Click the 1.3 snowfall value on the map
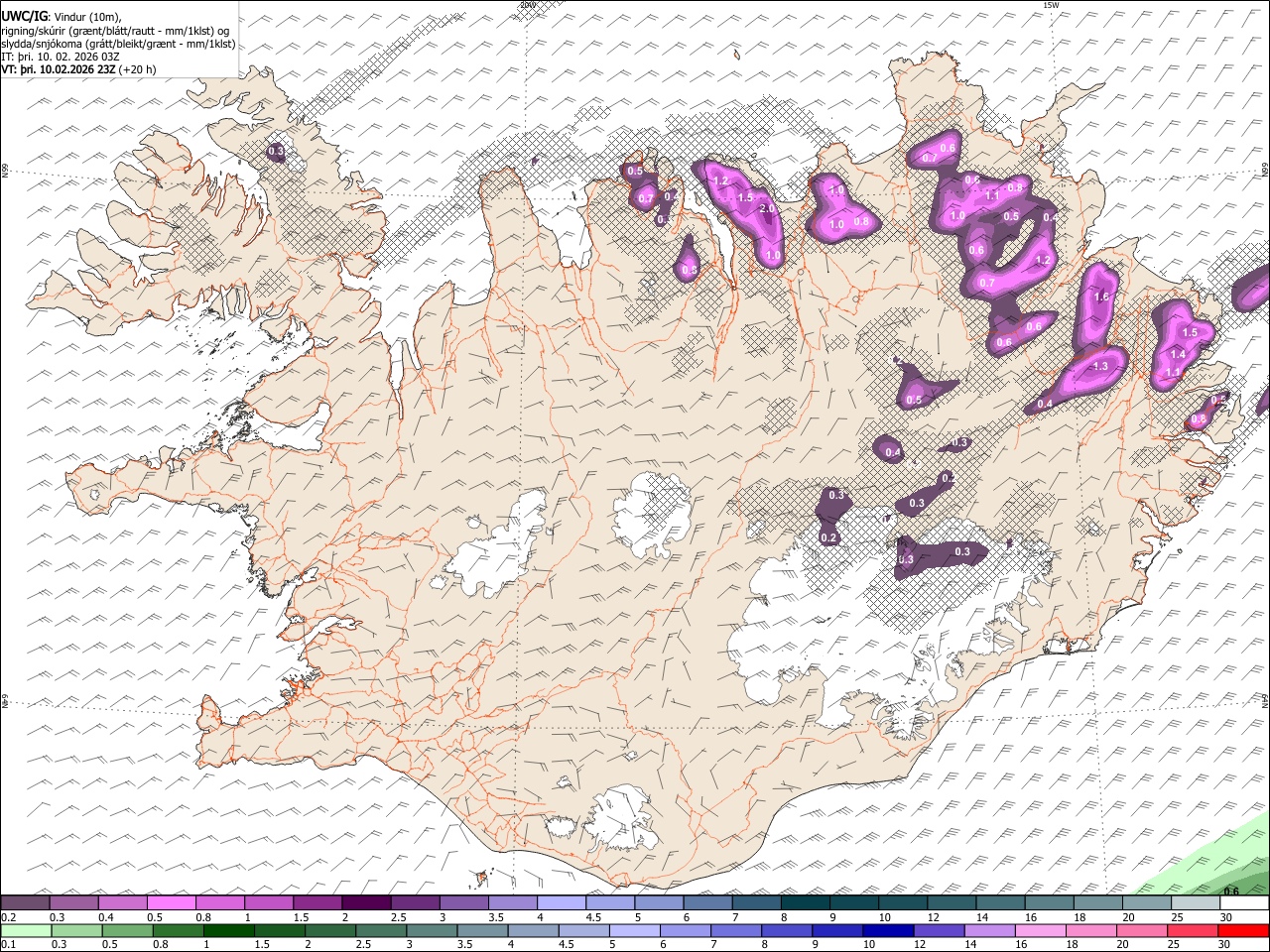Image resolution: width=1270 pixels, height=952 pixels. point(1099,367)
